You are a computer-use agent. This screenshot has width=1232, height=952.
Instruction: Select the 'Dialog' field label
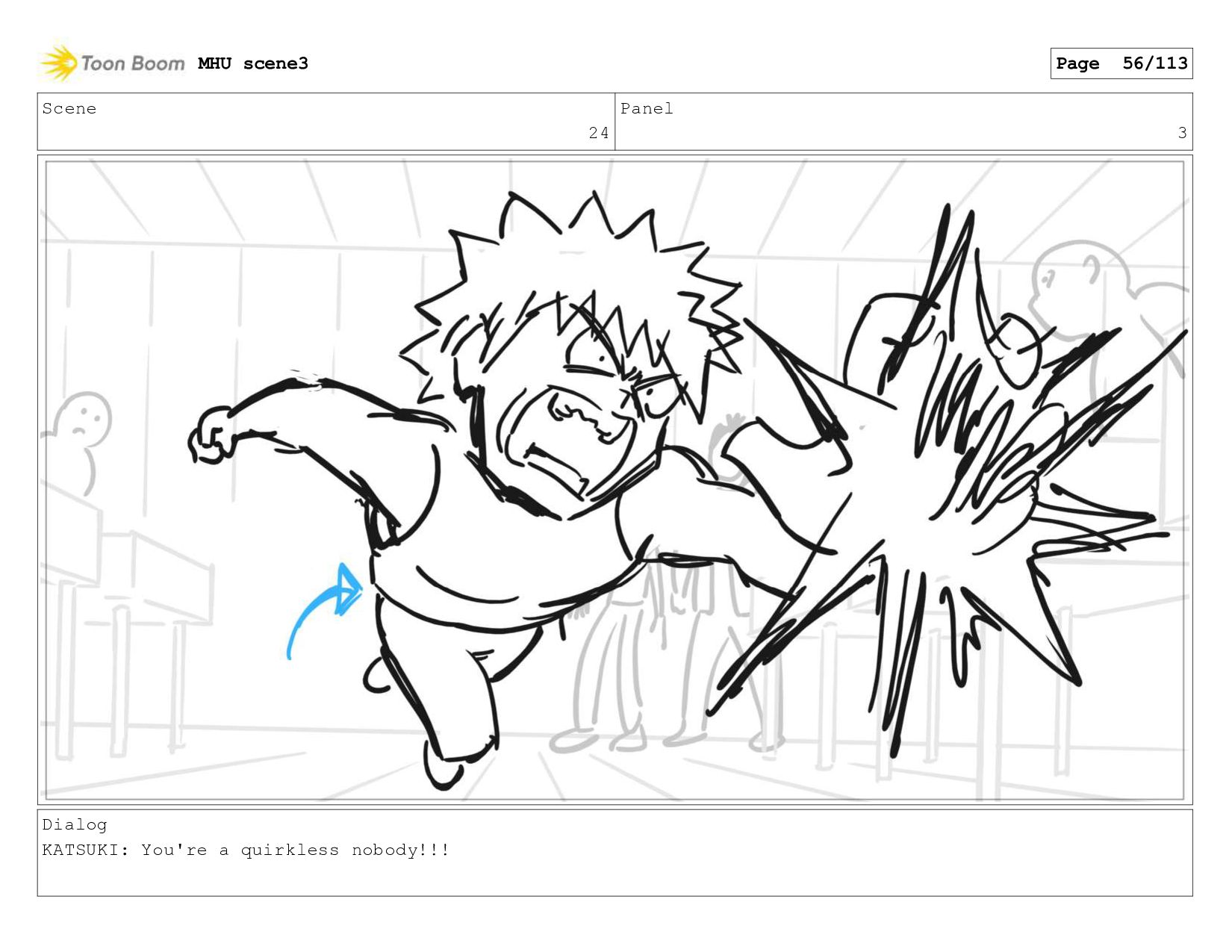[x=75, y=825]
